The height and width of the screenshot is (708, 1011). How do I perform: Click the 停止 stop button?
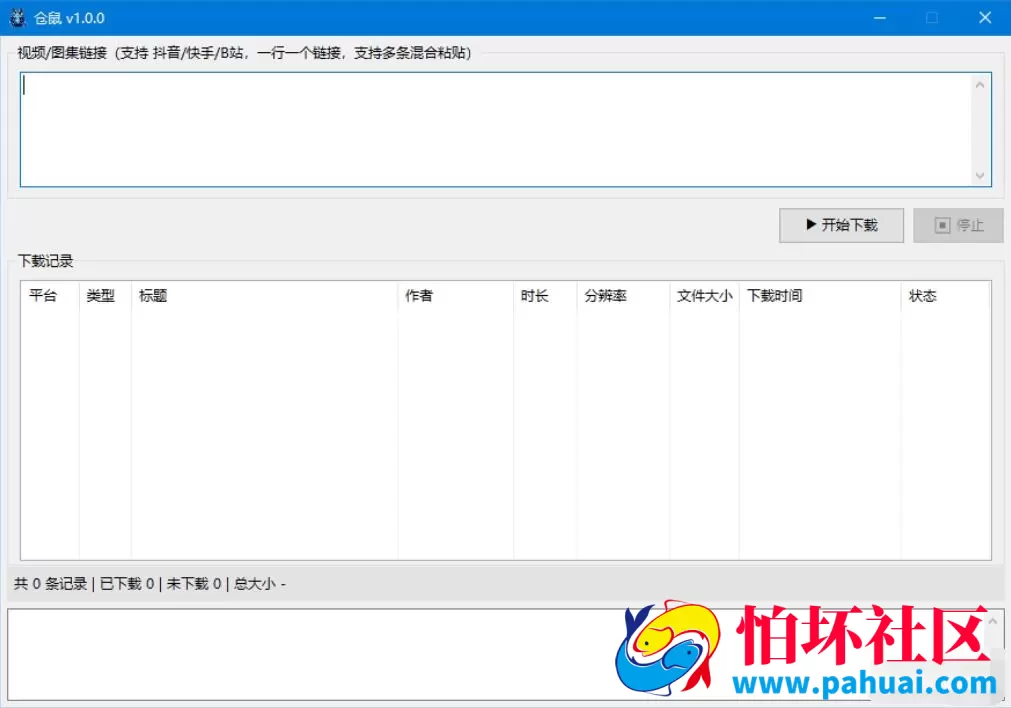click(958, 225)
